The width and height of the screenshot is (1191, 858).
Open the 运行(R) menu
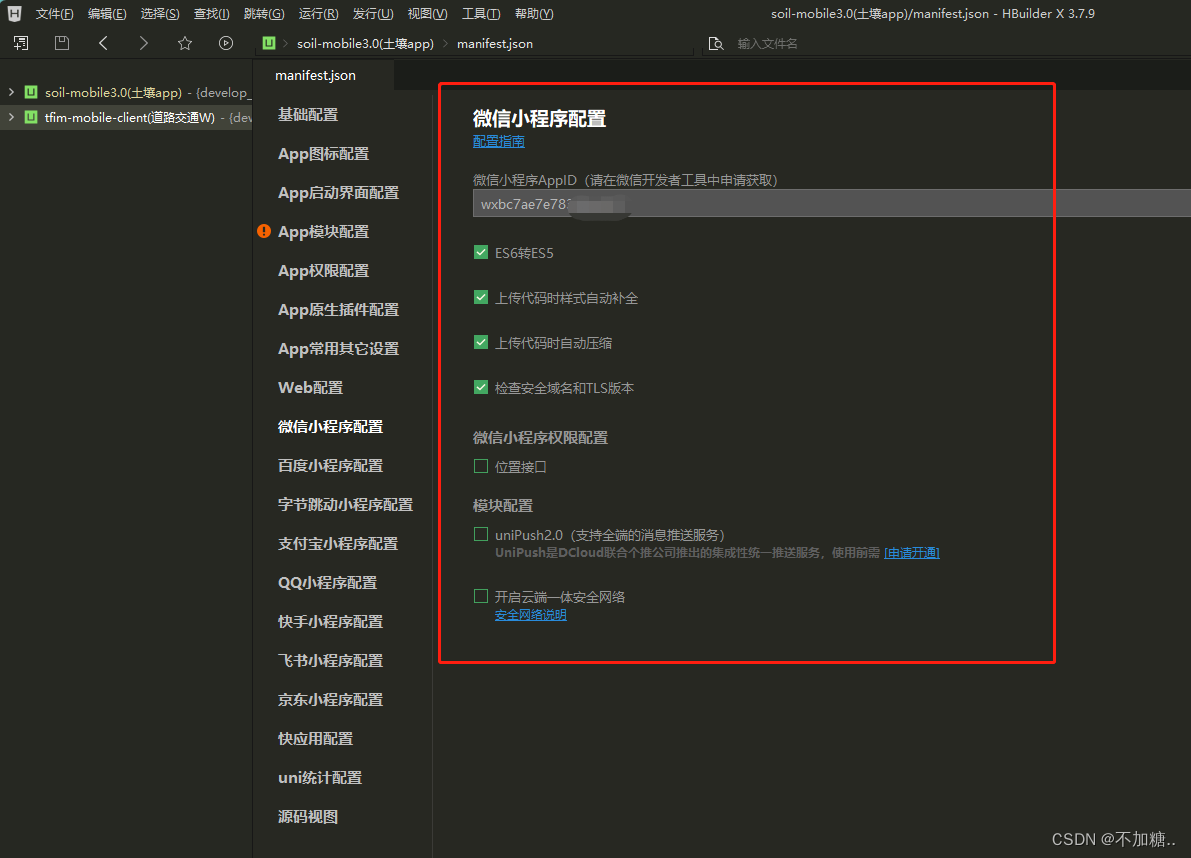click(318, 14)
